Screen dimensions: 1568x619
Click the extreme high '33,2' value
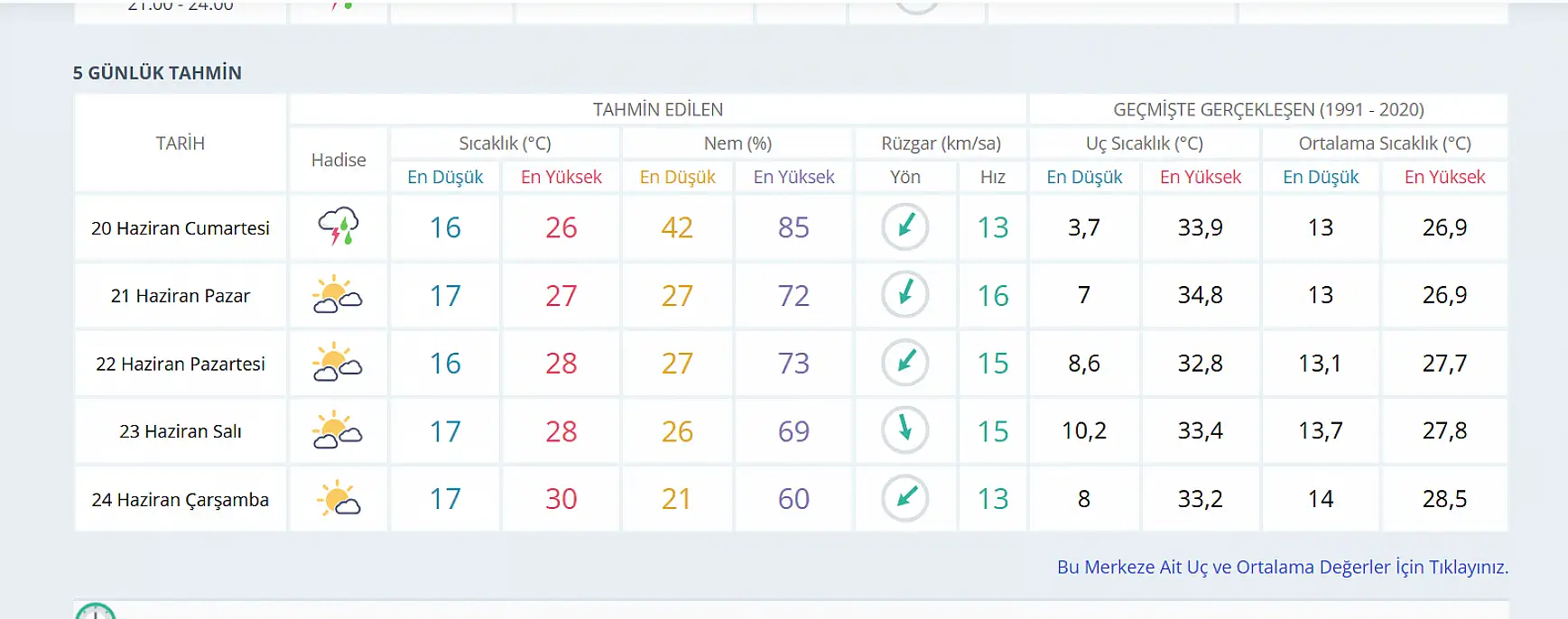pyautogui.click(x=1200, y=499)
